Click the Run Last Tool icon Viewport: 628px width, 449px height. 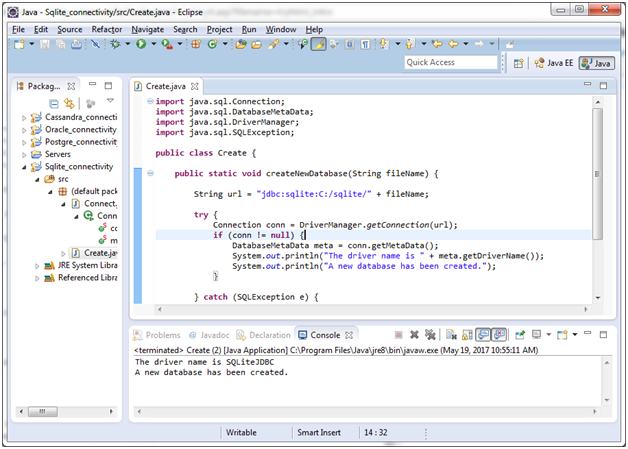(167, 44)
